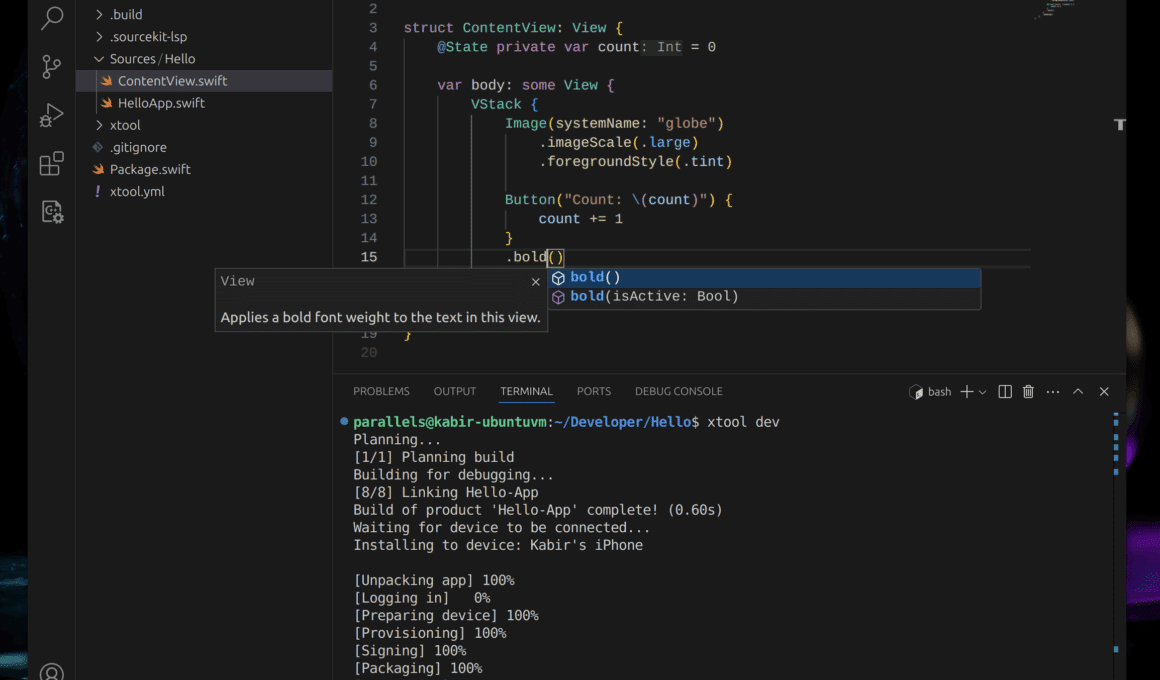Click the bash terminal label
This screenshot has height=680, width=1160.
pyautogui.click(x=930, y=392)
